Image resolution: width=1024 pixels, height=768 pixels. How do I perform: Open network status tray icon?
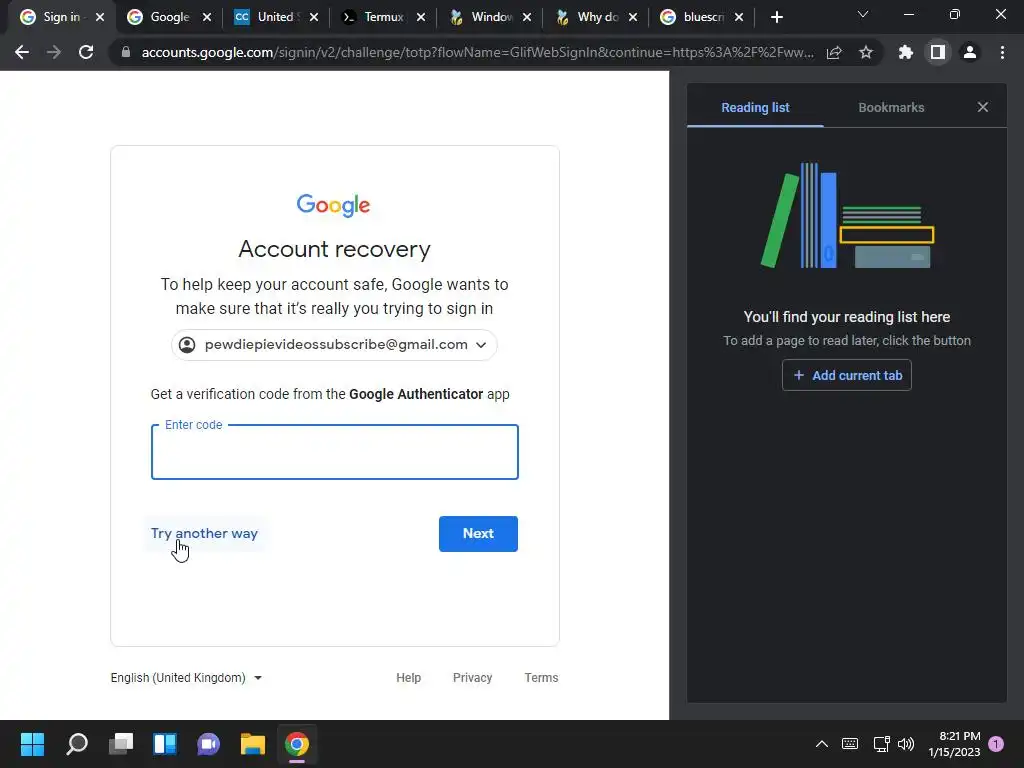[x=881, y=744]
